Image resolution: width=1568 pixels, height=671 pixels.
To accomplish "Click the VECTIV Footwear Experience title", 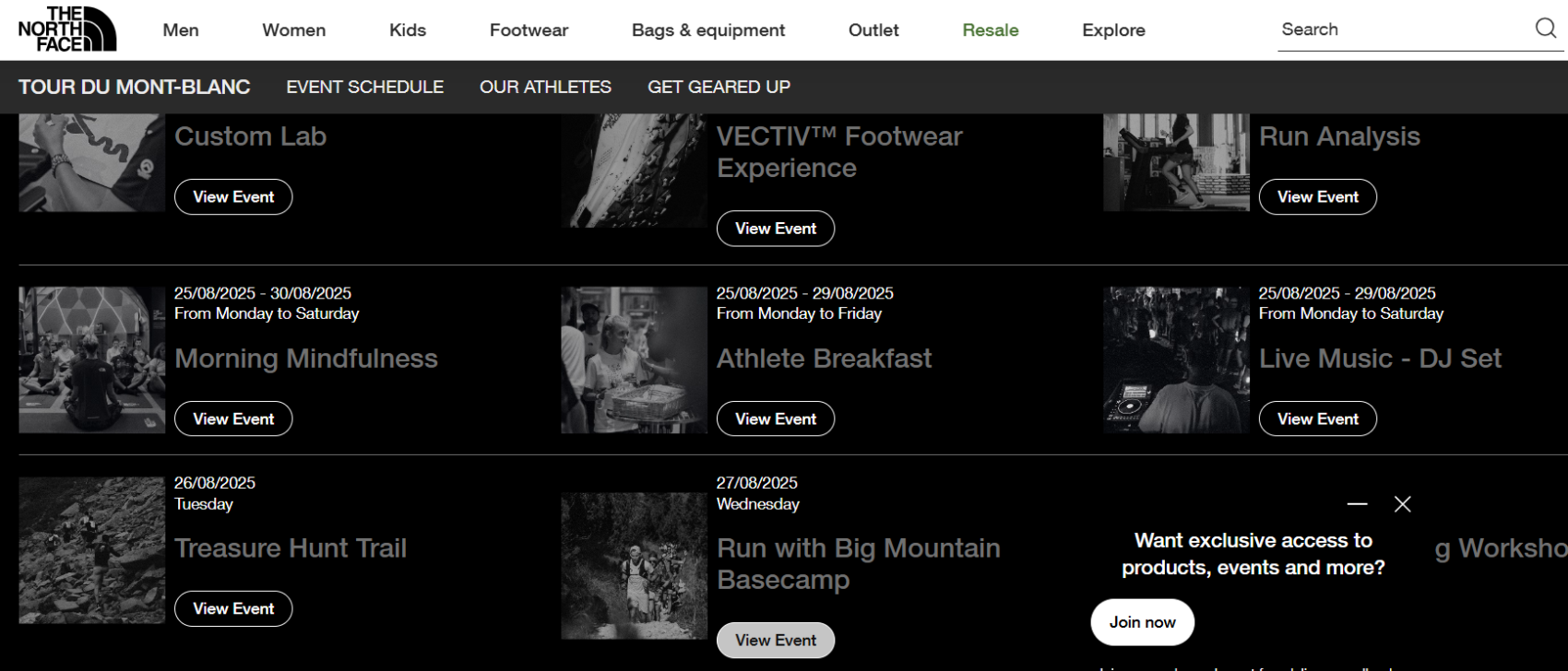I will click(x=839, y=152).
